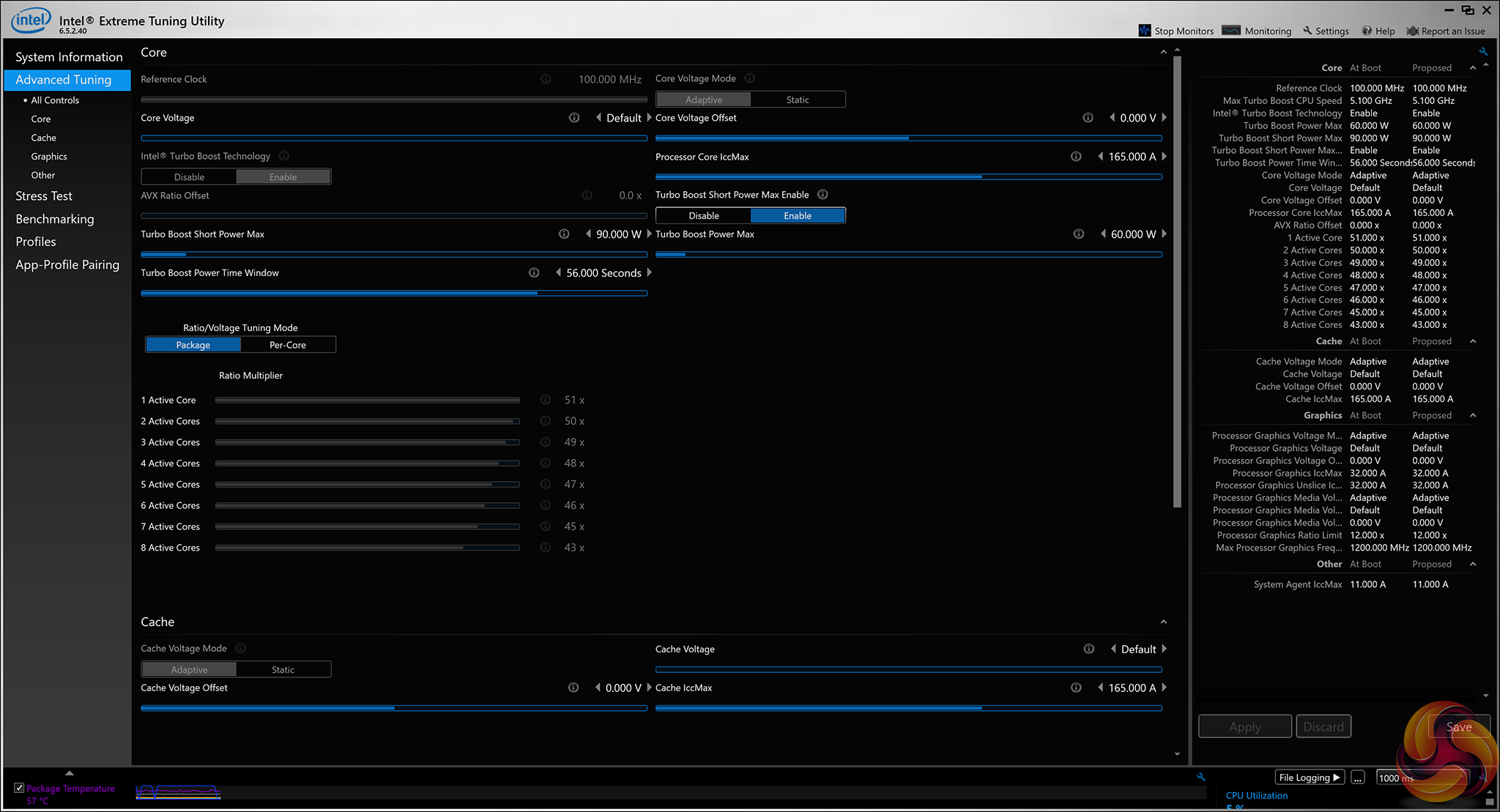The width and height of the screenshot is (1500, 812).
Task: Set Core Voltage Mode to Static
Action: (x=798, y=100)
